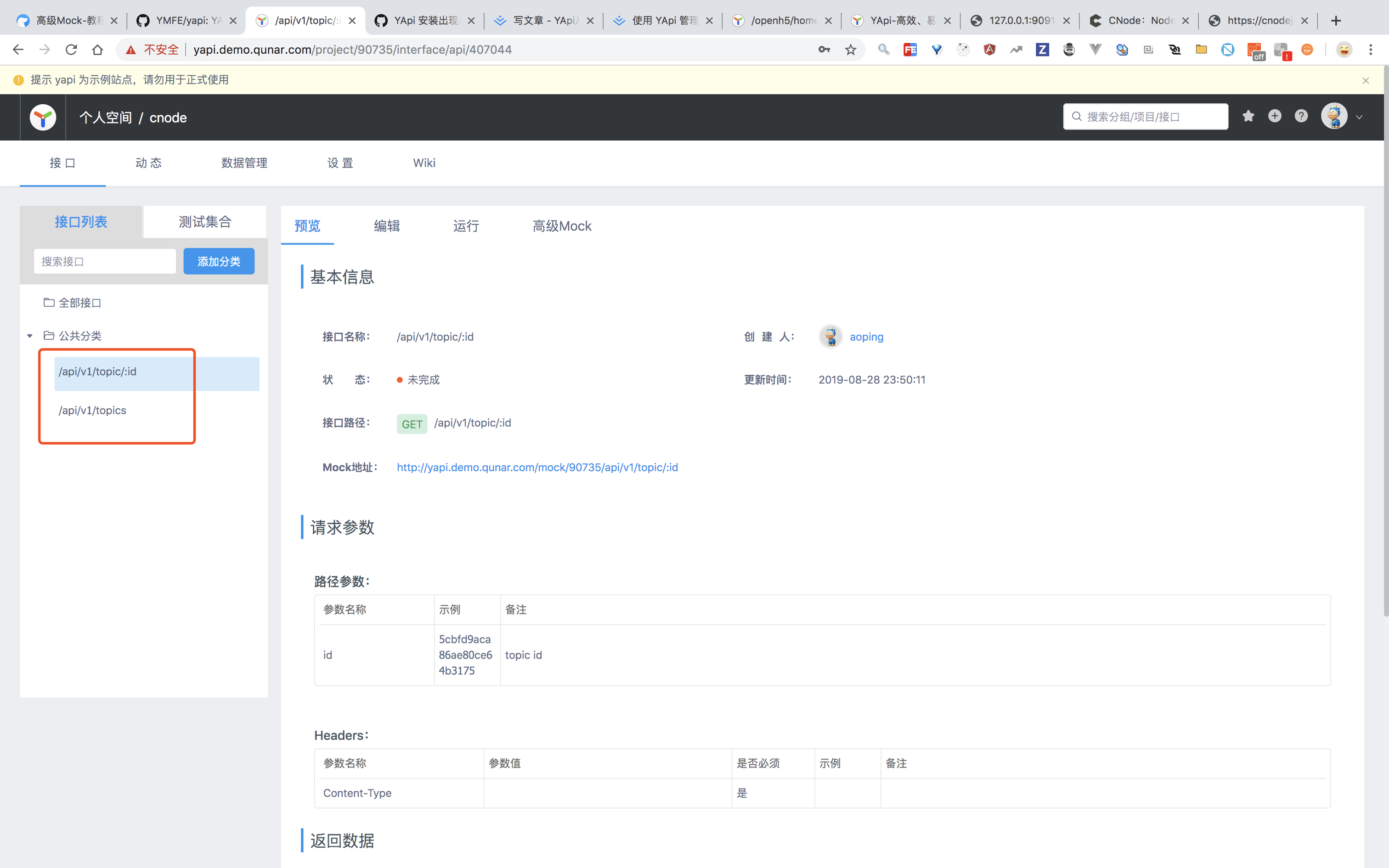Switch to 高级Mock tab
The height and width of the screenshot is (868, 1389).
point(562,226)
